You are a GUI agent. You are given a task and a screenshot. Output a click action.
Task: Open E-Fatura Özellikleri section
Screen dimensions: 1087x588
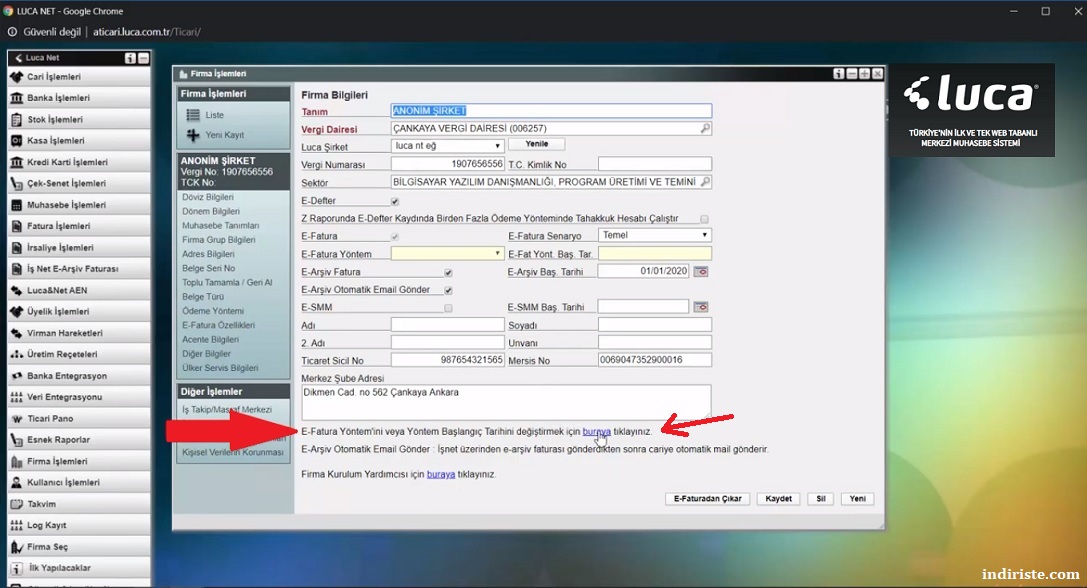point(218,325)
